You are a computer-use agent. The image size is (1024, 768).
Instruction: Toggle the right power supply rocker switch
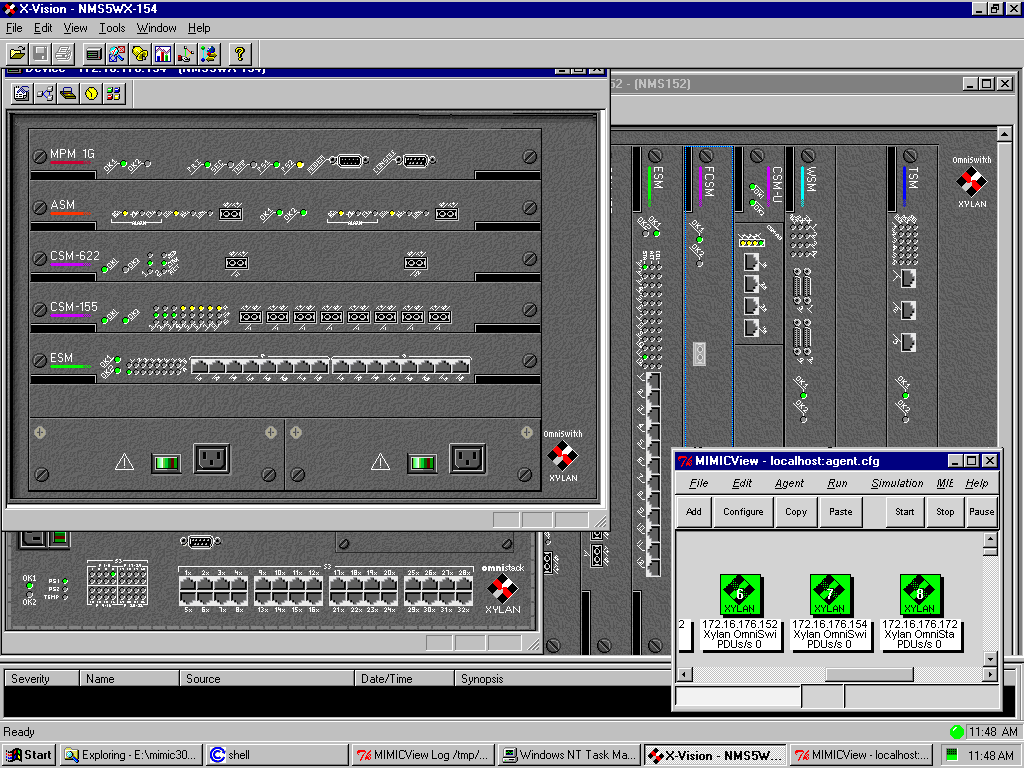click(x=422, y=463)
